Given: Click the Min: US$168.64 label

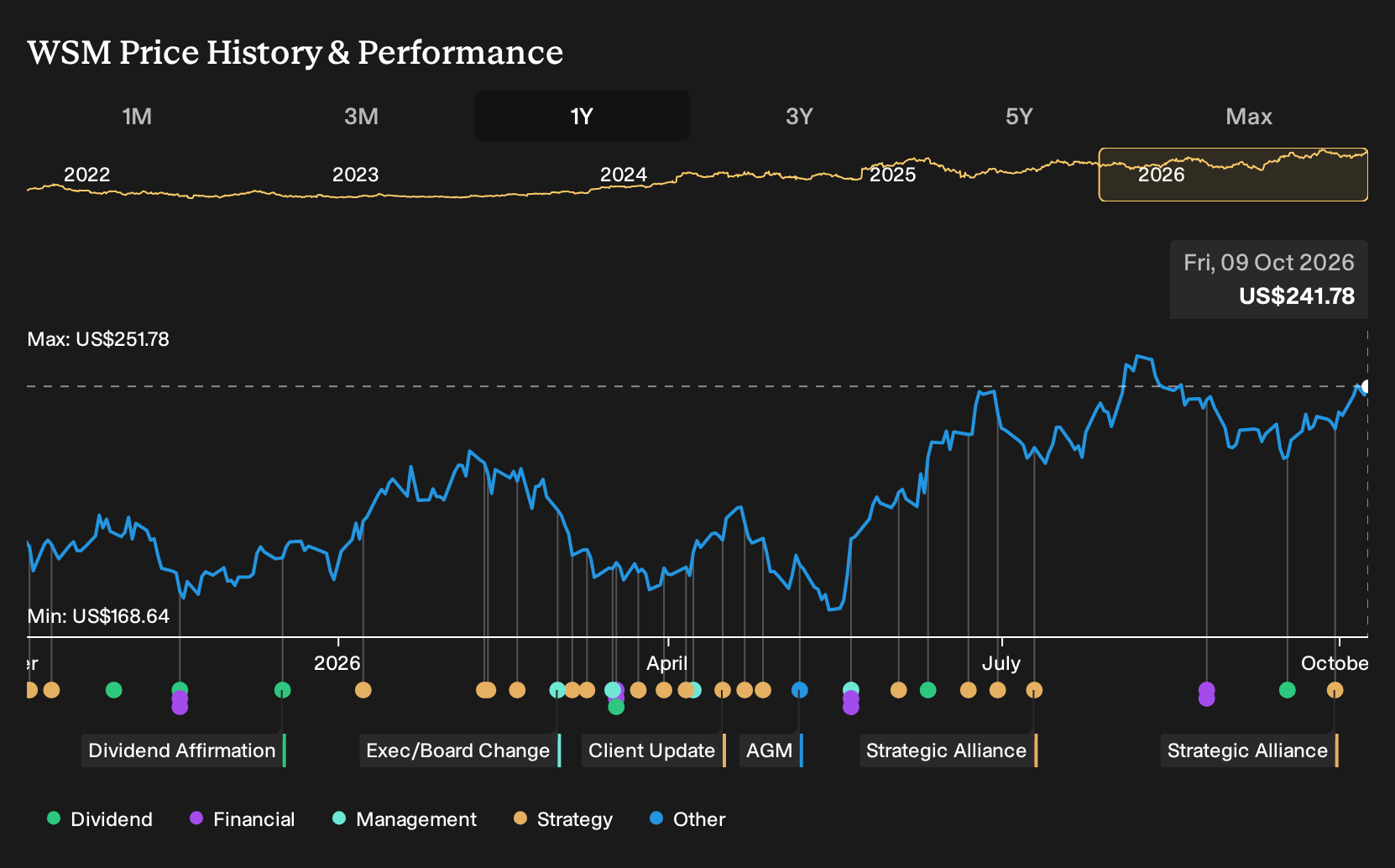Looking at the screenshot, I should coord(98,616).
